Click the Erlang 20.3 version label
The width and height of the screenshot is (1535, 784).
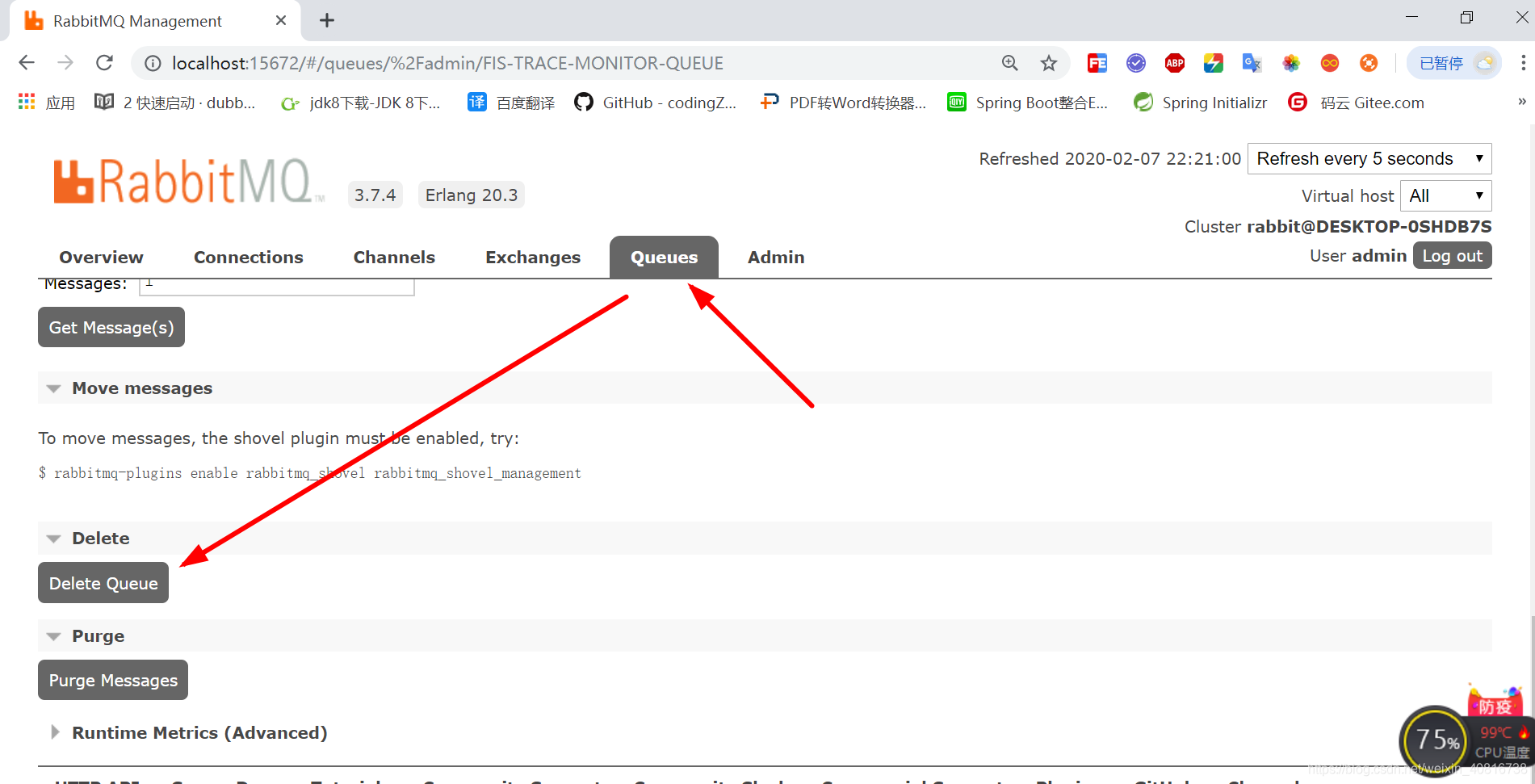tap(472, 195)
